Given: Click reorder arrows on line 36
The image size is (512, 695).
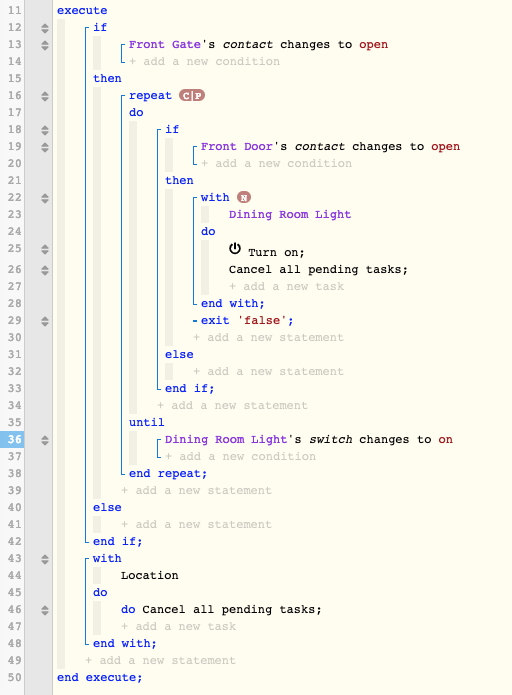Looking at the screenshot, I should (45, 440).
